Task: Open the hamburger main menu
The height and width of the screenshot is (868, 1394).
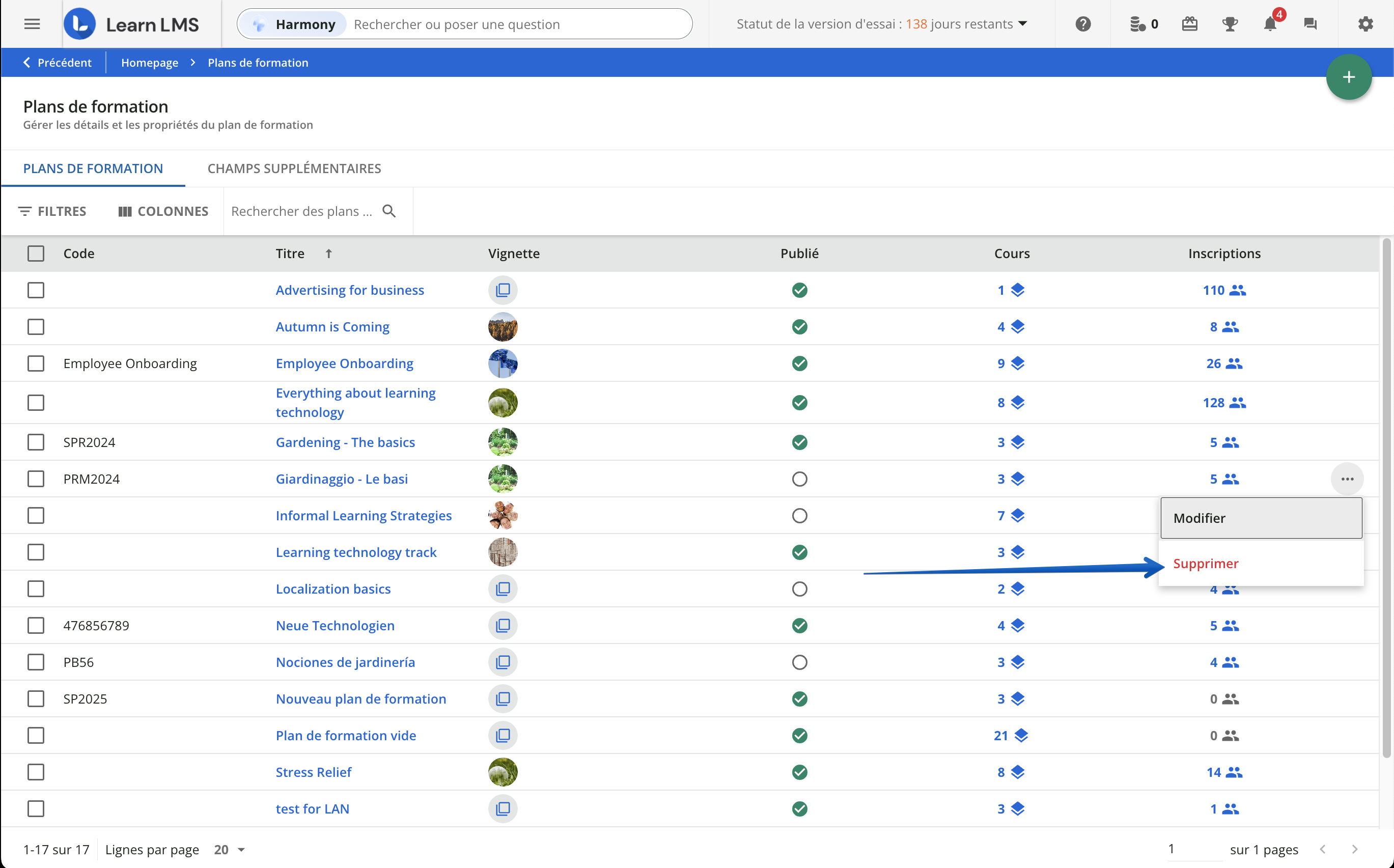Action: point(32,24)
